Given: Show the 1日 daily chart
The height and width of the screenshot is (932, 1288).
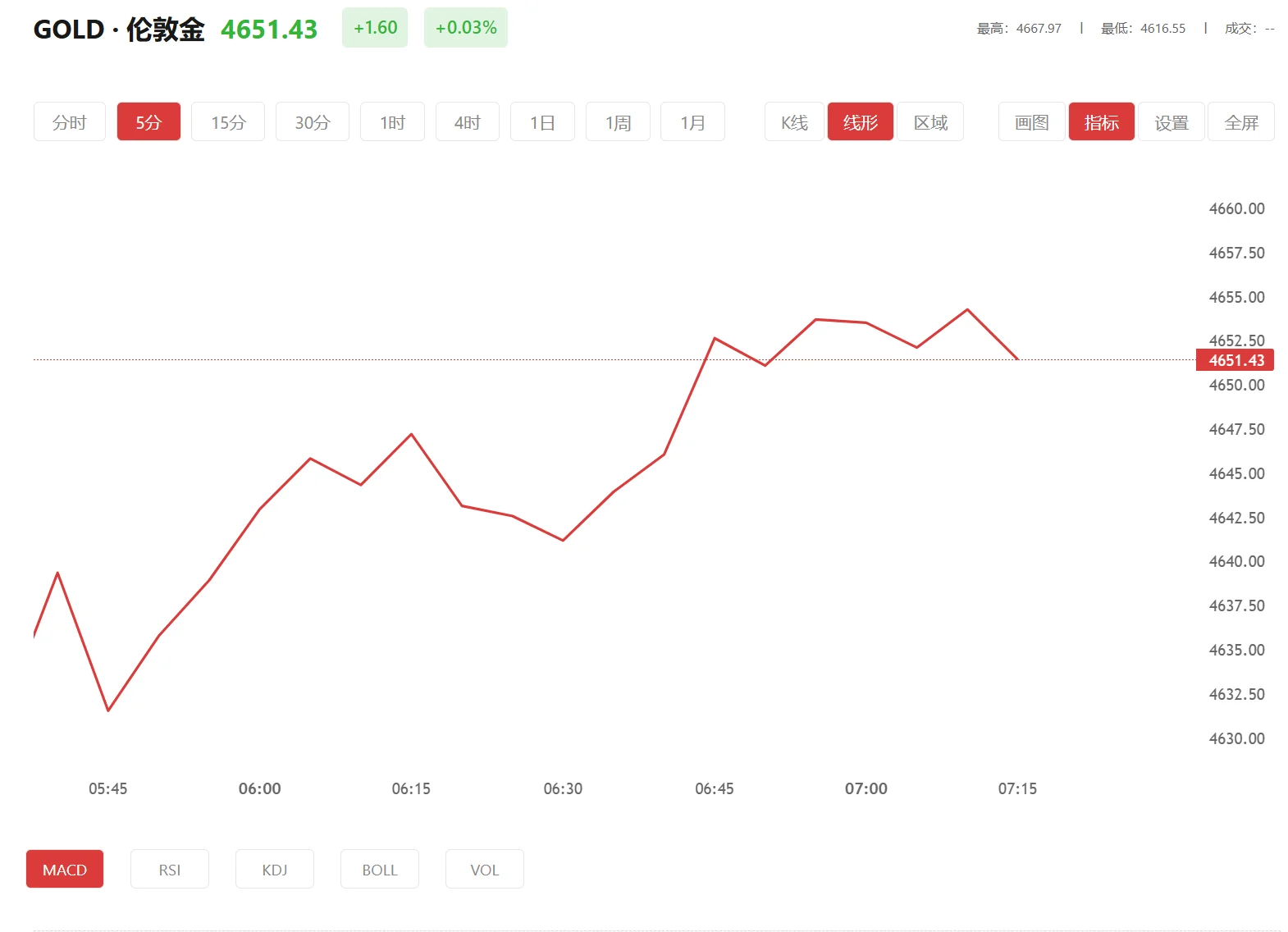Looking at the screenshot, I should (x=542, y=122).
